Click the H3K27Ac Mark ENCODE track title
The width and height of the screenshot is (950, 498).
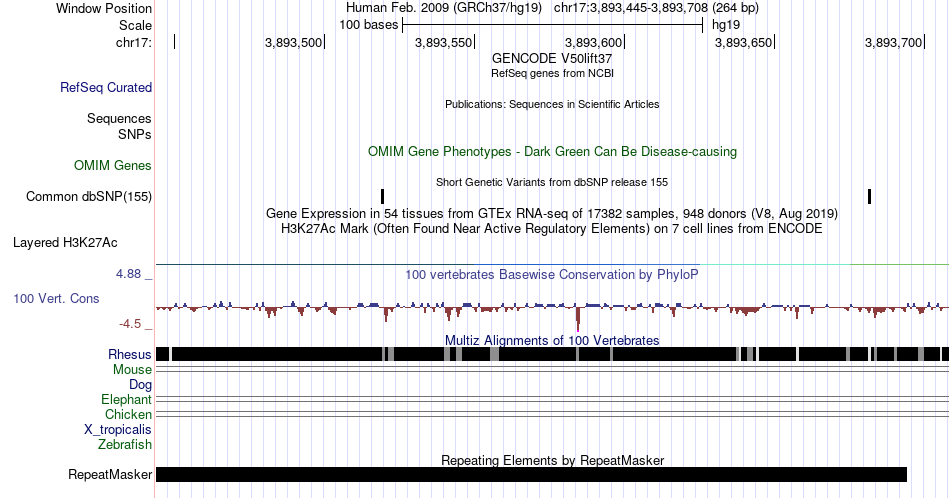coord(552,228)
